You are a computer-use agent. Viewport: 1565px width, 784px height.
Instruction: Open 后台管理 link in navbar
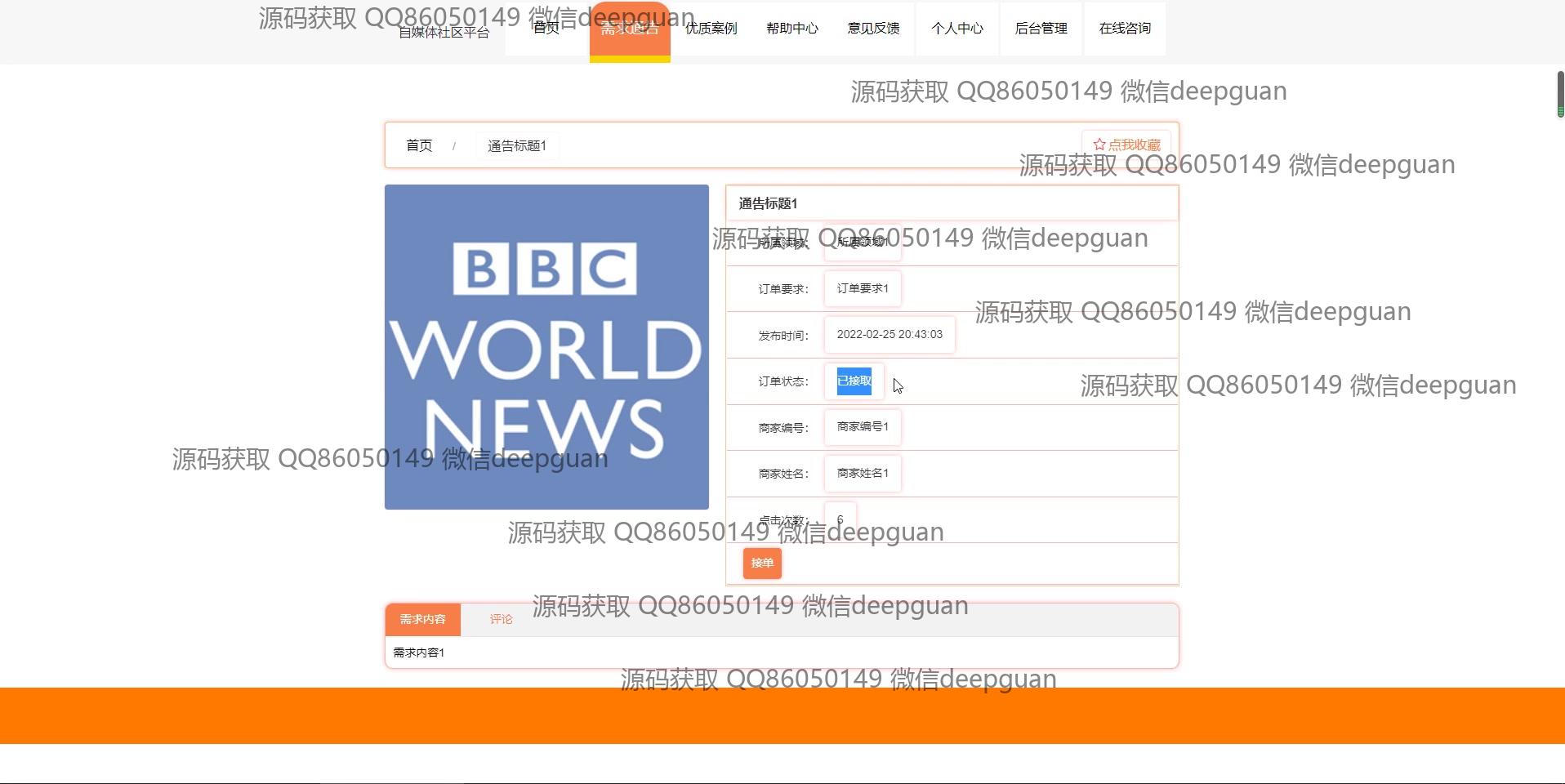[1041, 29]
